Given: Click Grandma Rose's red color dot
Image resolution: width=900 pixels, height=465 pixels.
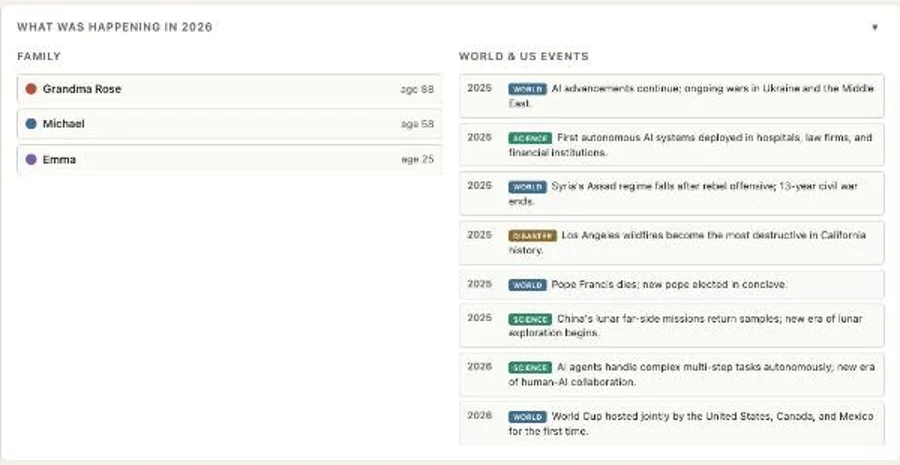Looking at the screenshot, I should point(31,89).
